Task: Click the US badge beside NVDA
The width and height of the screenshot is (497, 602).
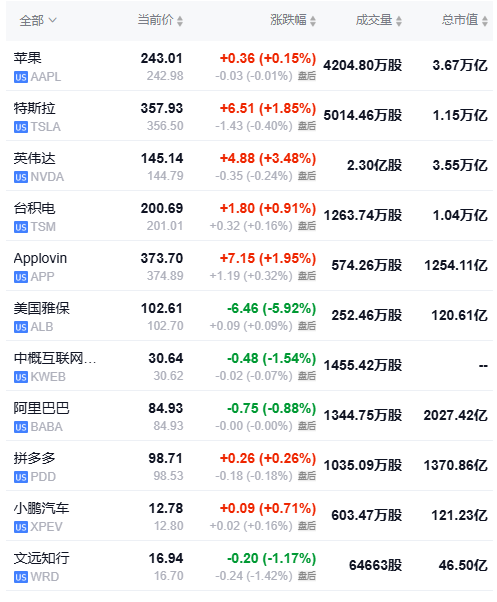Action: [21, 177]
